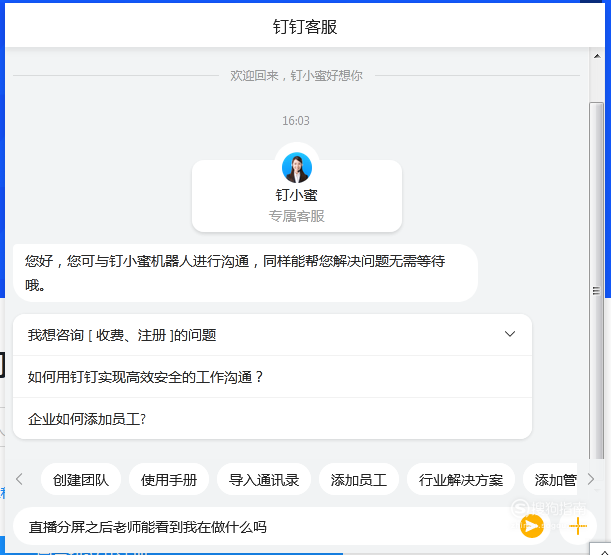Select the 使用手册 quick reply chip
This screenshot has height=555, width=611.
tap(169, 479)
